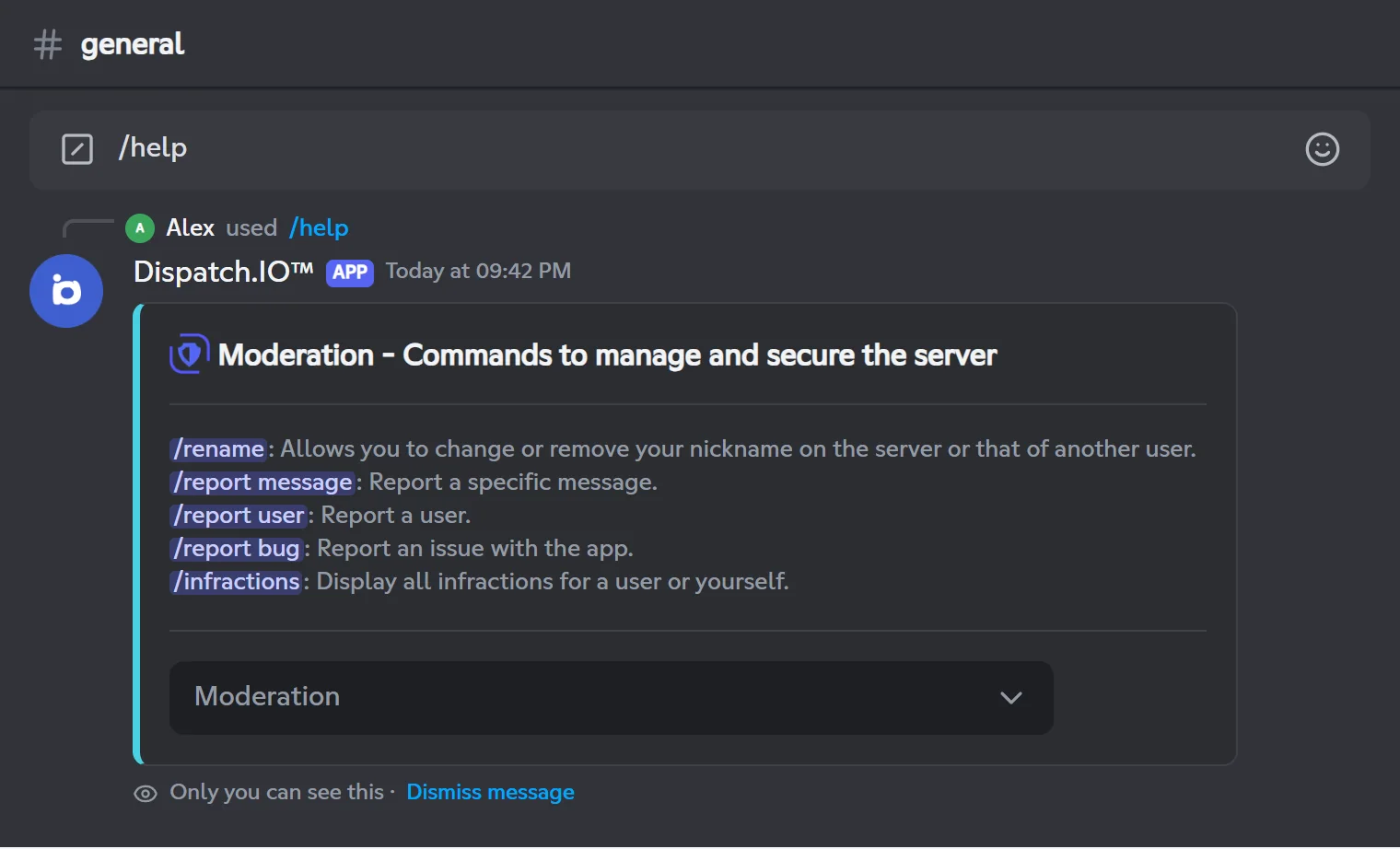The height and width of the screenshot is (849, 1400).
Task: Dismiss the ephemeral message
Action: coord(490,792)
